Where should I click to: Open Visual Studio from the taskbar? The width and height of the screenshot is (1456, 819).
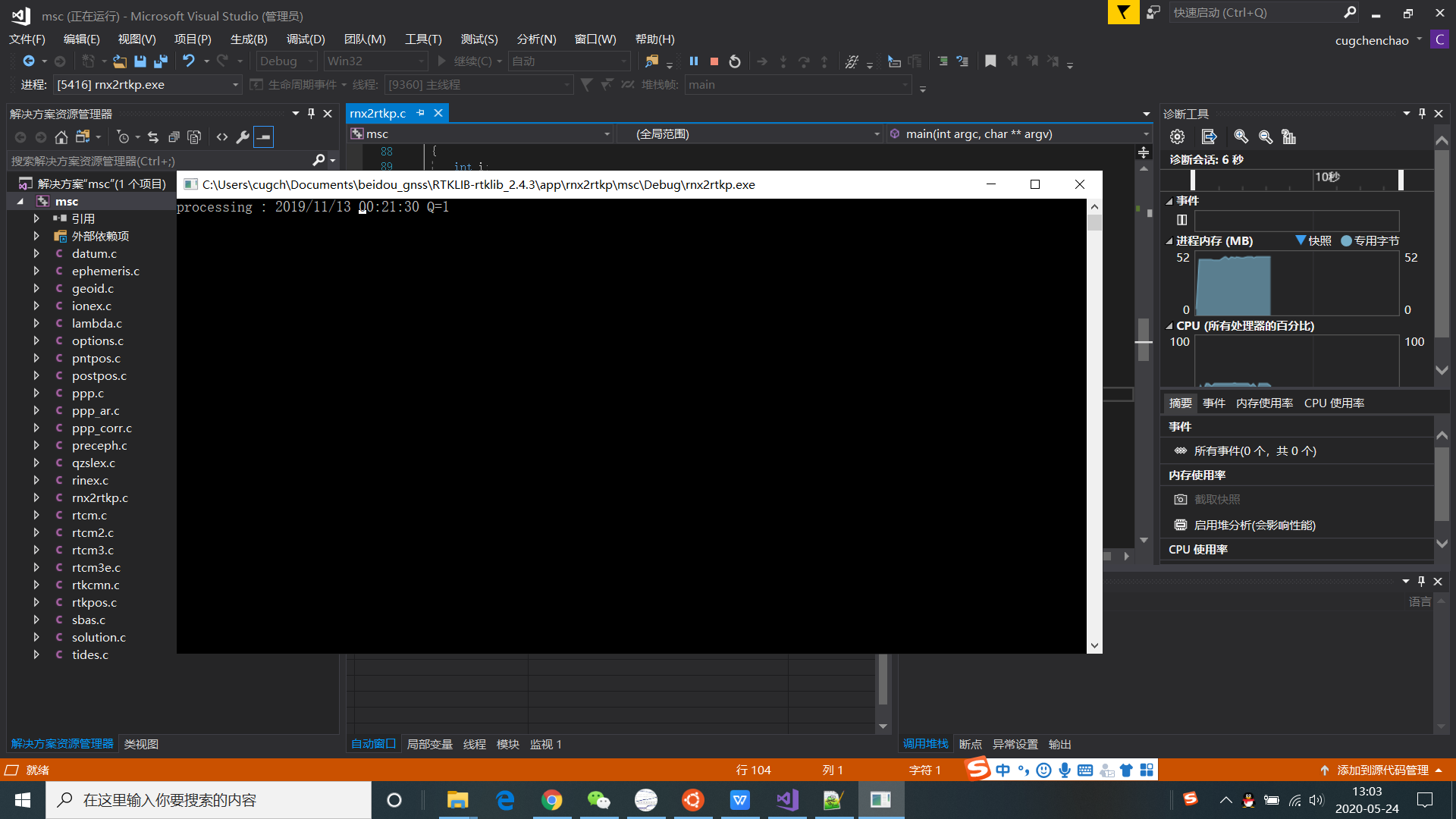tap(786, 800)
